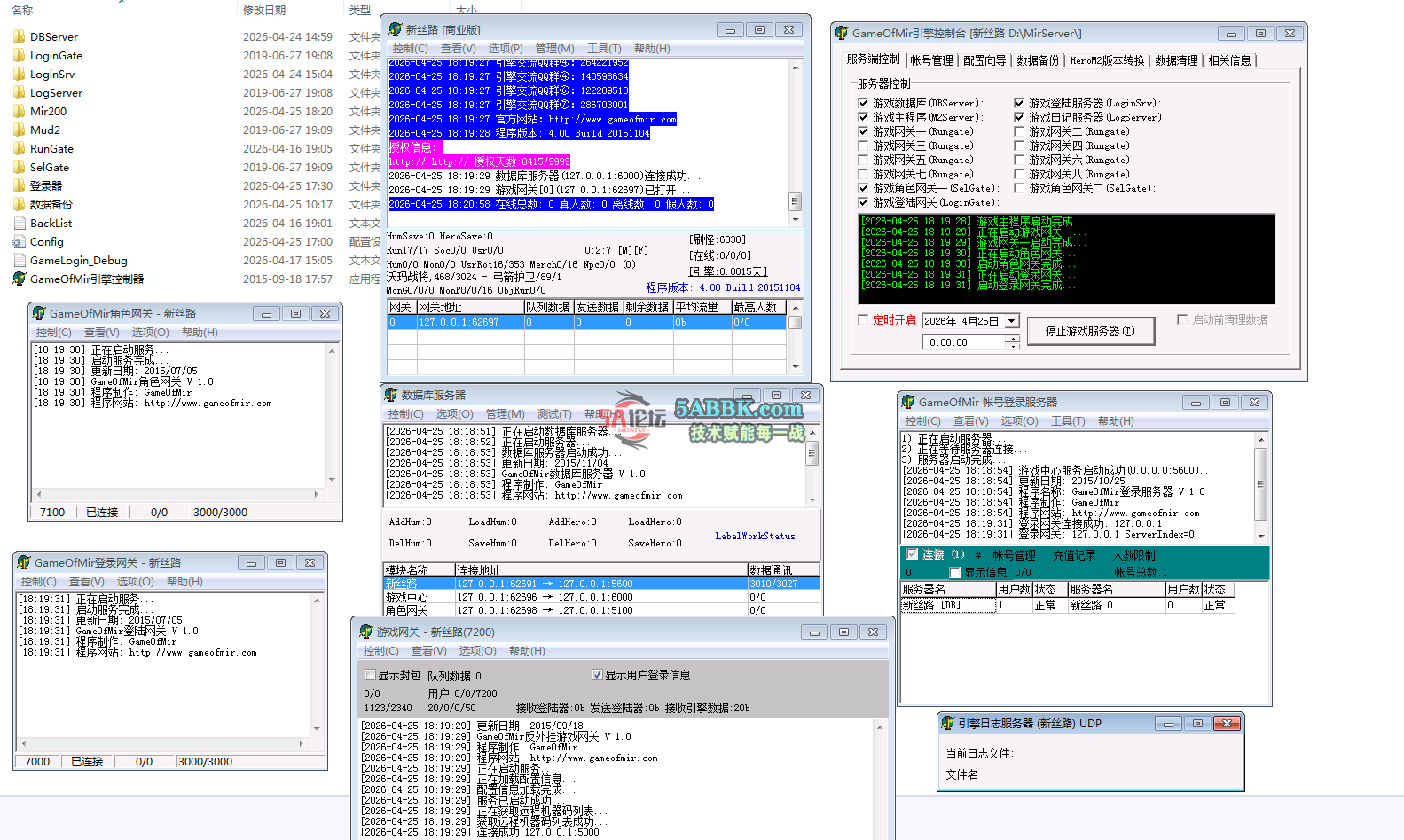Image resolution: width=1404 pixels, height=840 pixels.
Task: Open 控制(C) menu in 新丝路 [商业版] window
Action: click(x=410, y=49)
